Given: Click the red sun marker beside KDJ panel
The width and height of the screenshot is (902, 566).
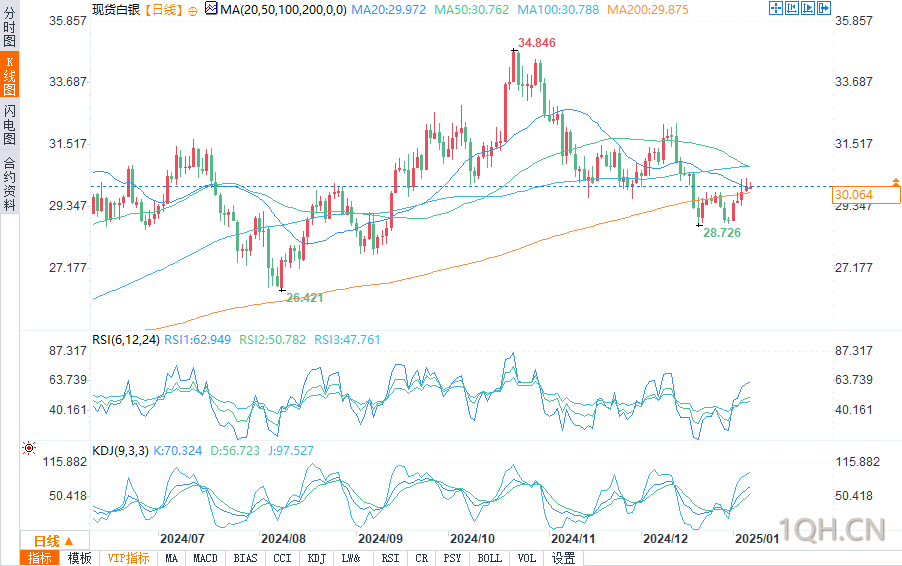Looking at the screenshot, I should [x=29, y=448].
